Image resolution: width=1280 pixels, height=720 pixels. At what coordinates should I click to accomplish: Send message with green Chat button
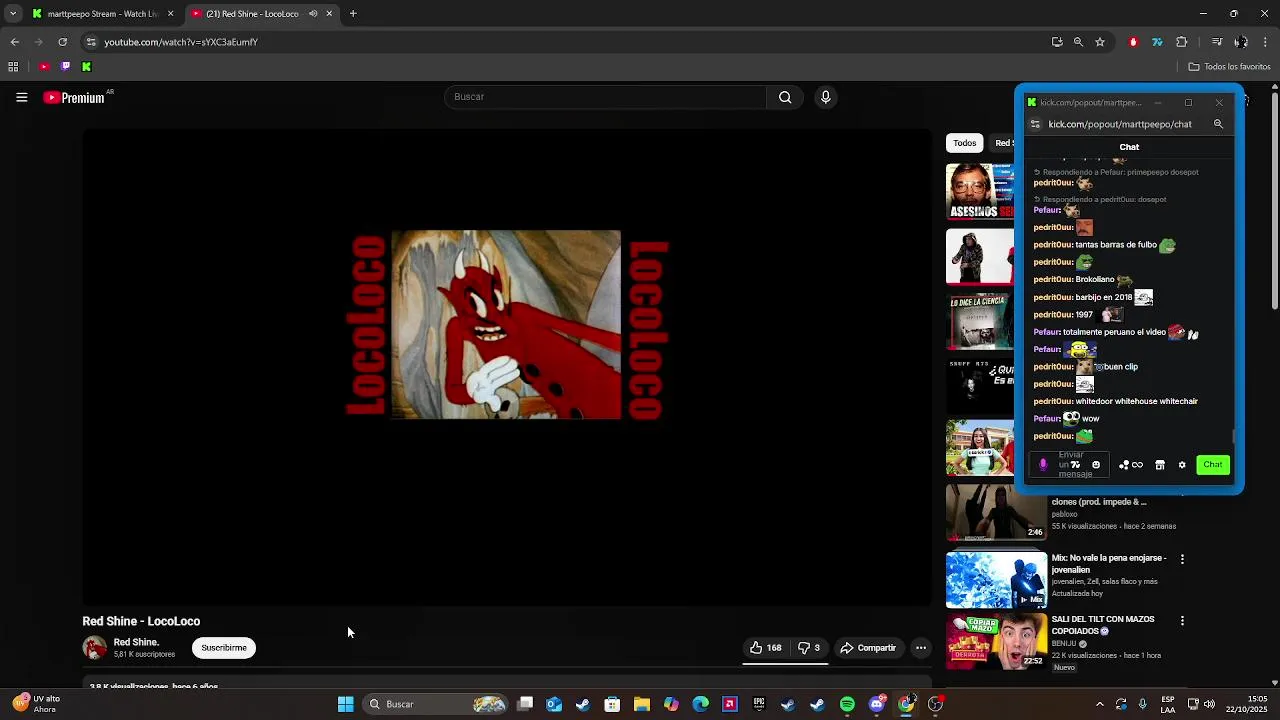[1213, 465]
